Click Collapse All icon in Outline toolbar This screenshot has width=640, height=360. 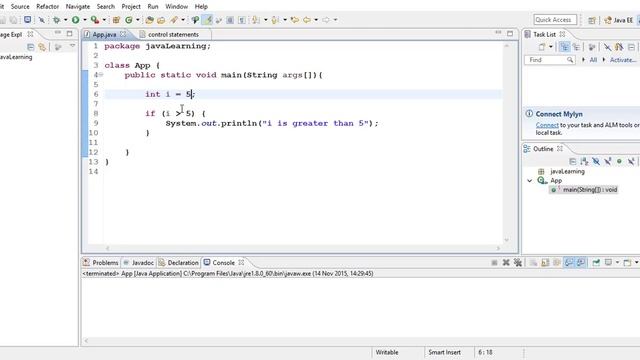point(572,162)
